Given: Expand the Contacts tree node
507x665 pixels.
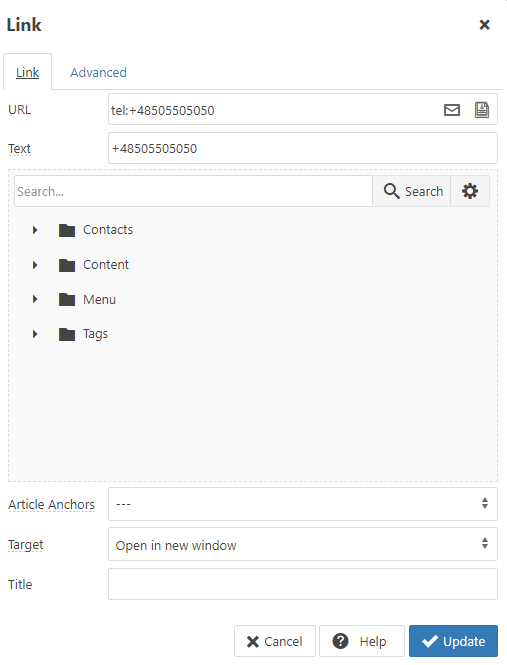Looking at the screenshot, I should (x=35, y=230).
